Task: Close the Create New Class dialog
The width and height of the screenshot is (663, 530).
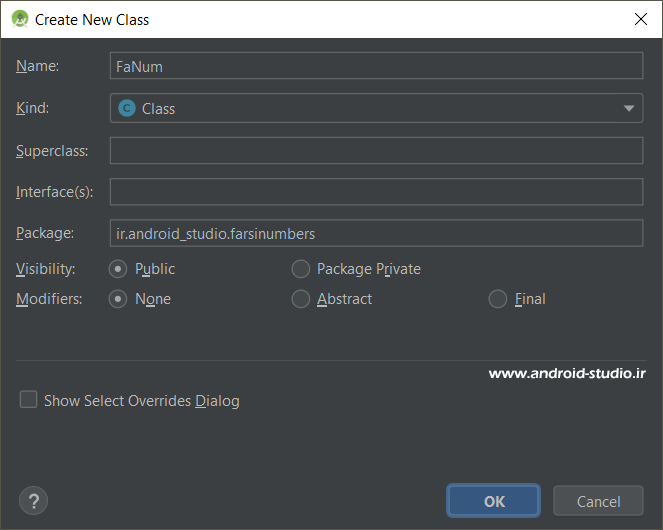Action: click(x=639, y=19)
